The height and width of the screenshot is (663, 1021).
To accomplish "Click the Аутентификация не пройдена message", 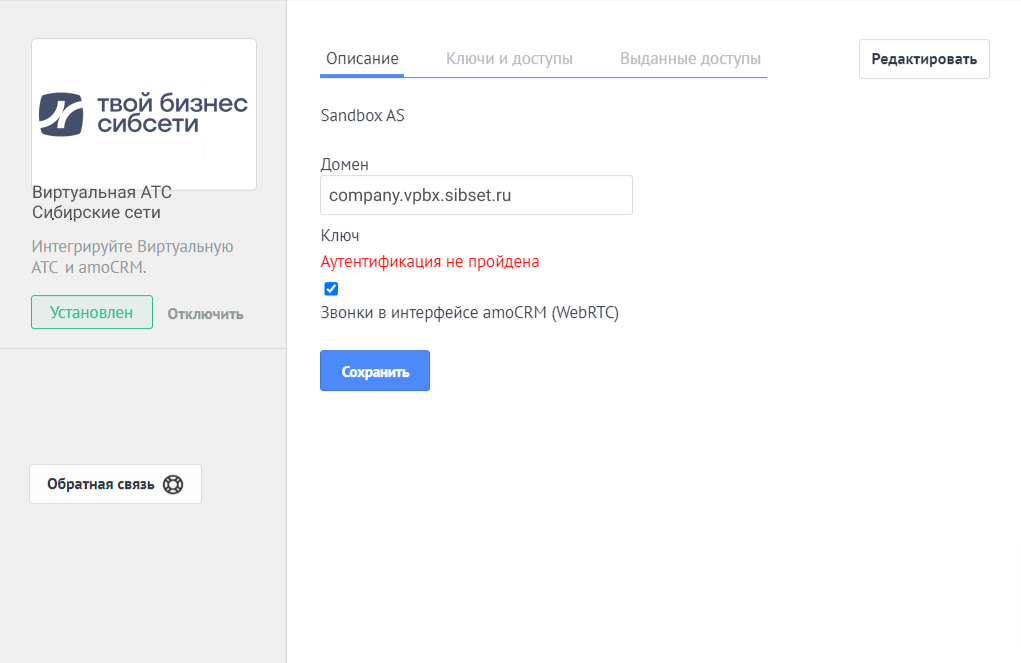I will point(430,262).
